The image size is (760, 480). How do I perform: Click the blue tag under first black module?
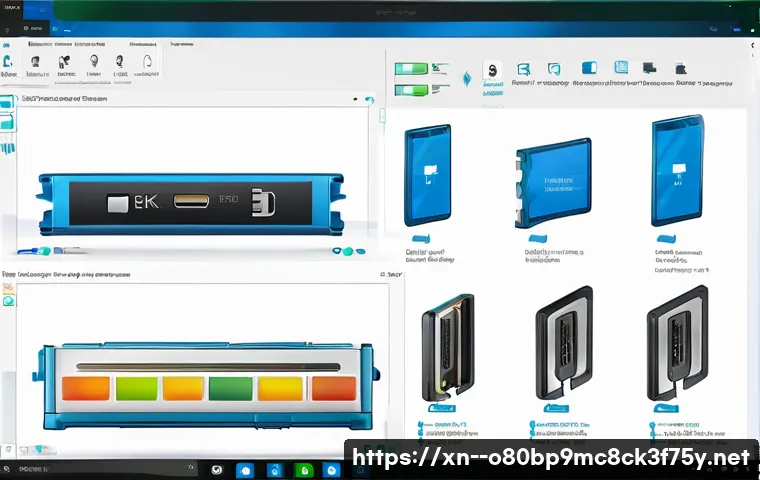click(442, 408)
